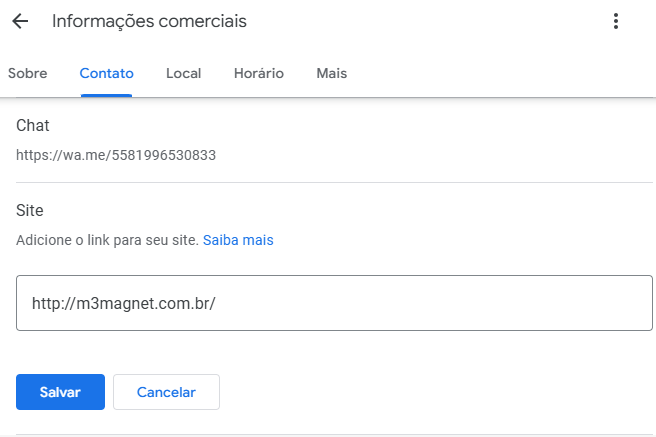This screenshot has width=656, height=437.
Task: Click the divider between Chat and Site
Action: [x=327, y=182]
